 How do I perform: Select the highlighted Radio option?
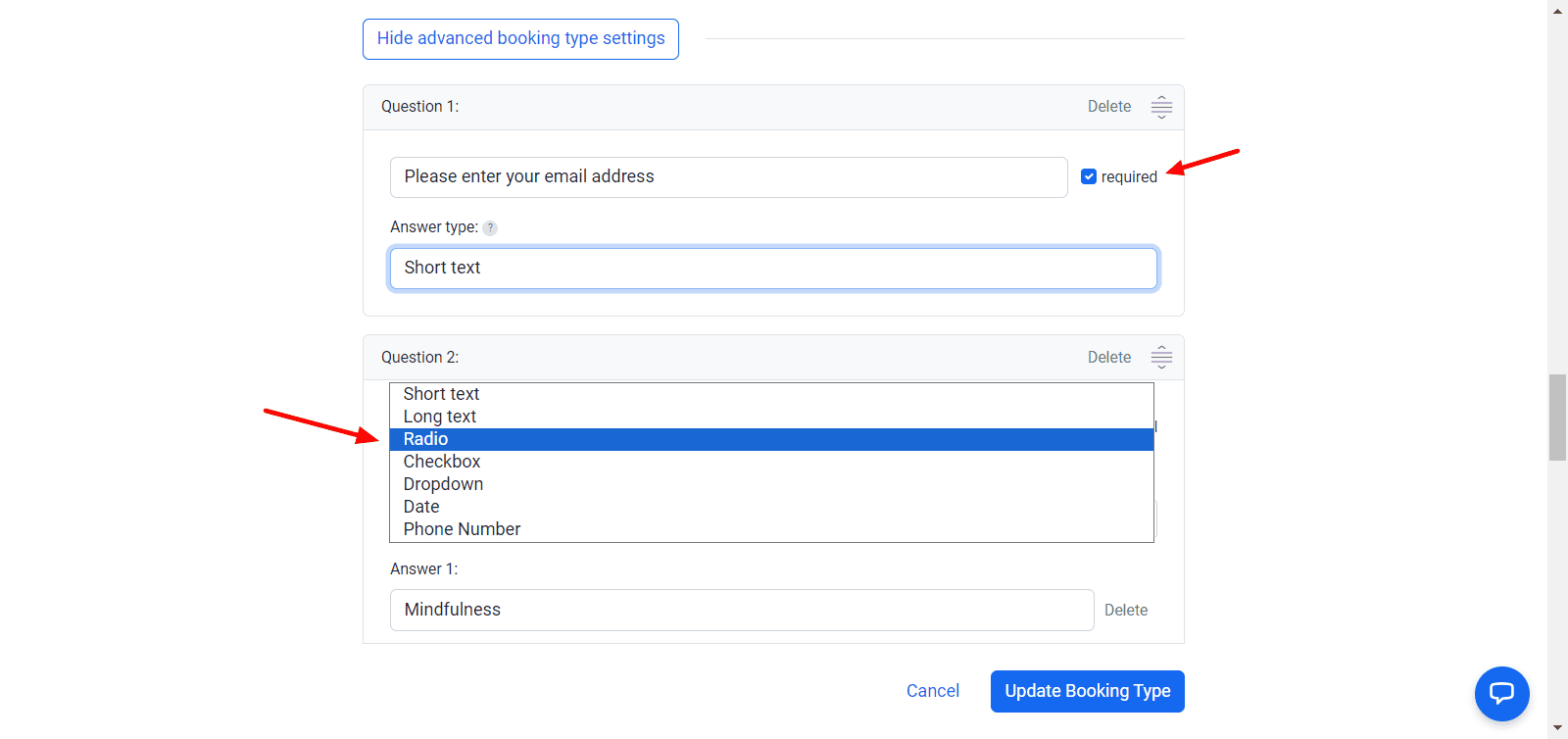point(426,439)
